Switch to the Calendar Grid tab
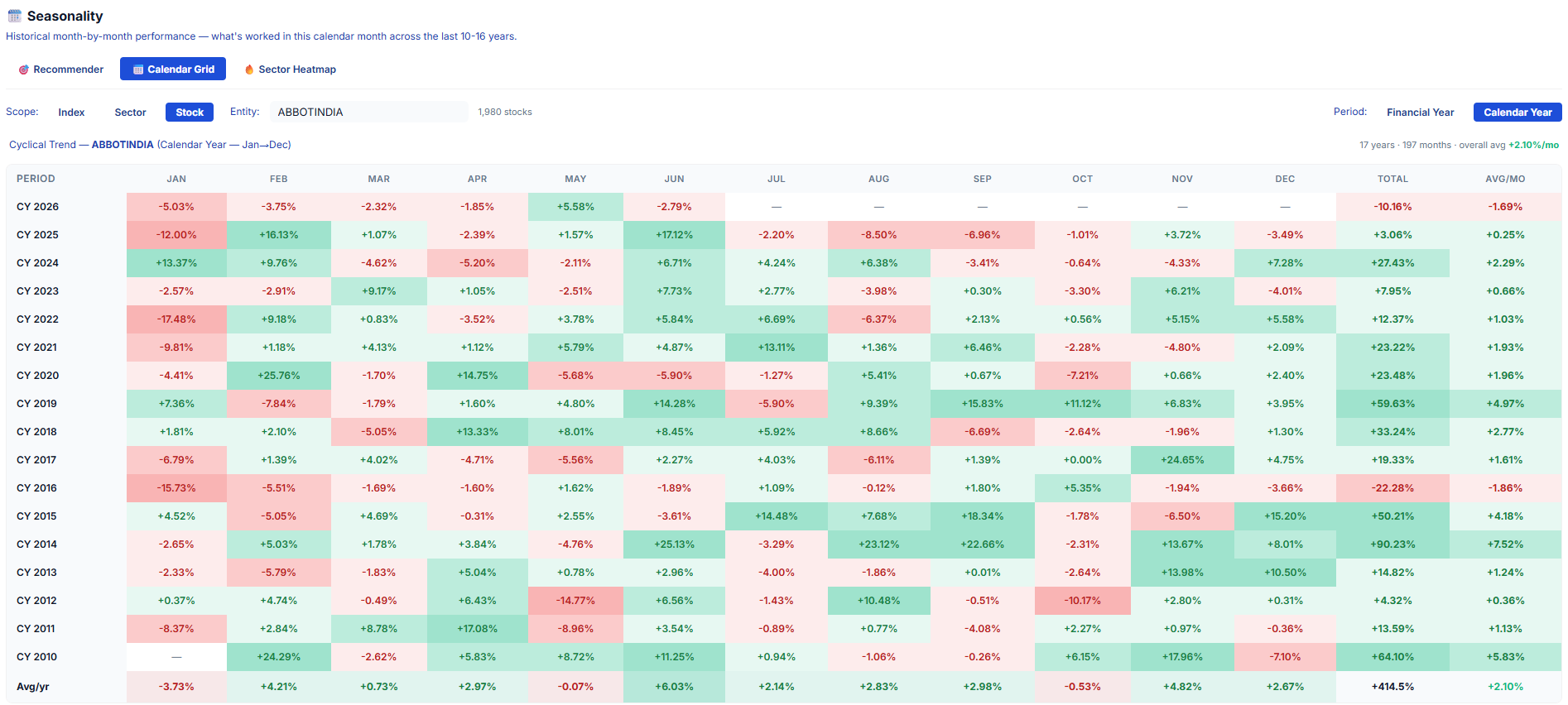 point(173,70)
